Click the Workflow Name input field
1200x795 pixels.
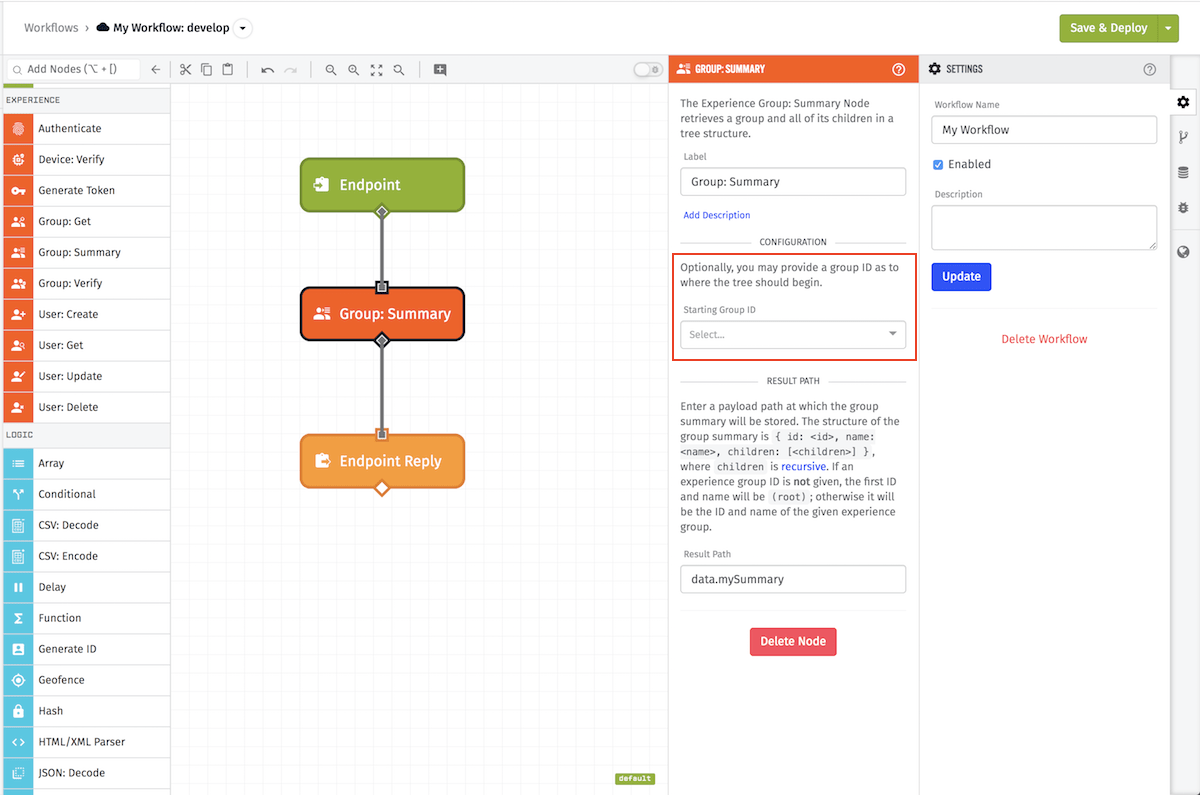1044,130
